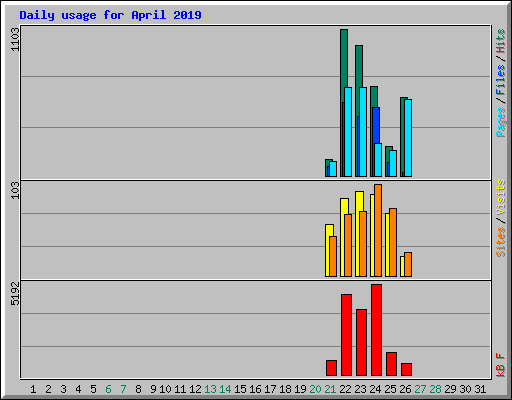Select green weekend day 13 label

[210, 389]
